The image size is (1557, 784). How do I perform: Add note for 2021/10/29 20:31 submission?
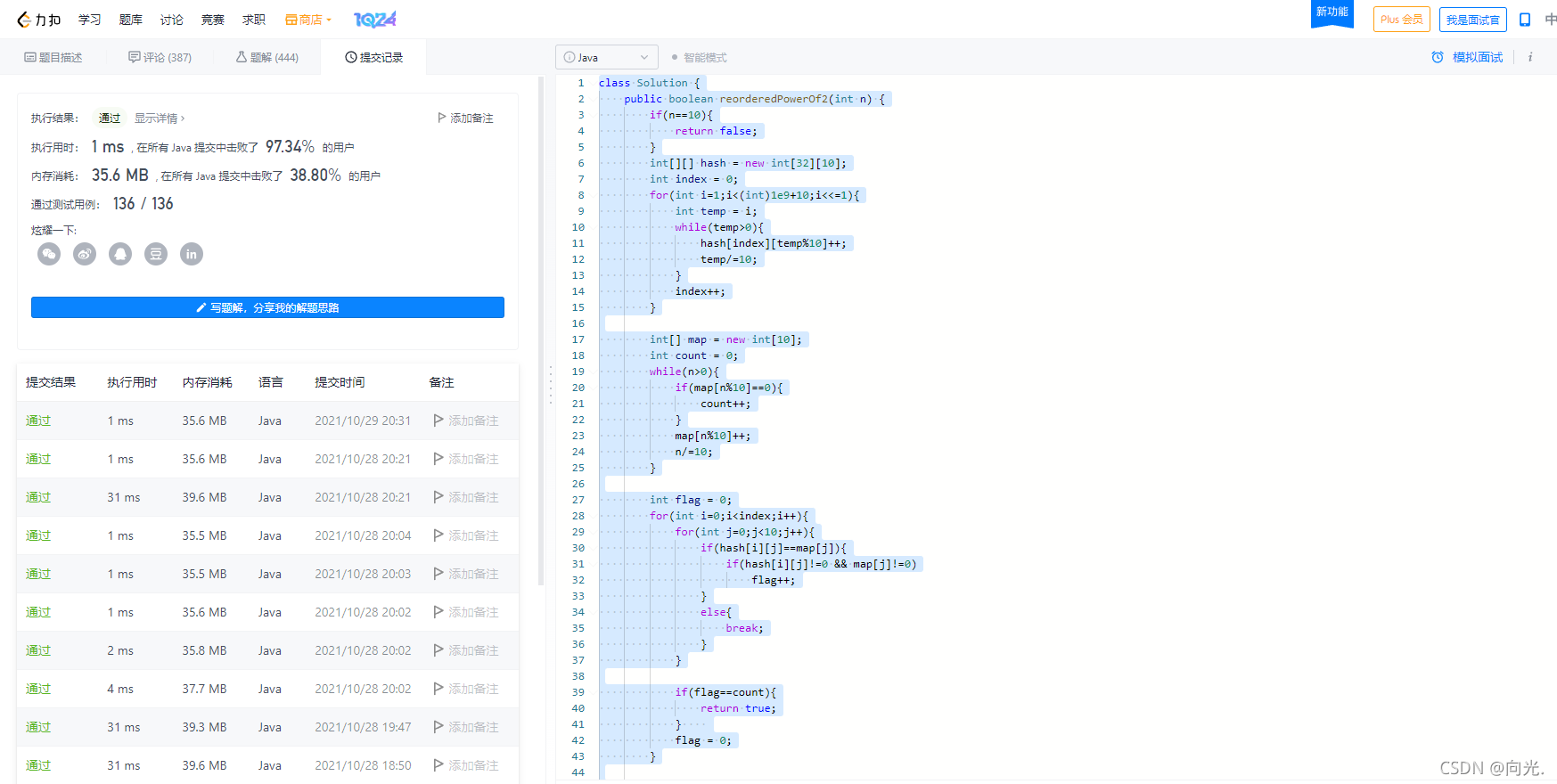pos(466,421)
